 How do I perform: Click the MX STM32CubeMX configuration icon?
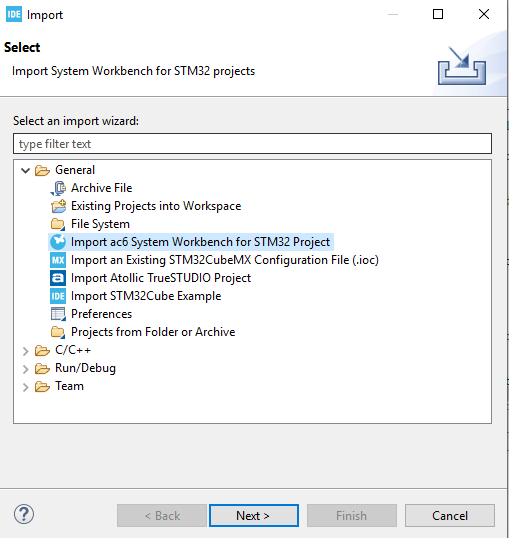[58, 260]
